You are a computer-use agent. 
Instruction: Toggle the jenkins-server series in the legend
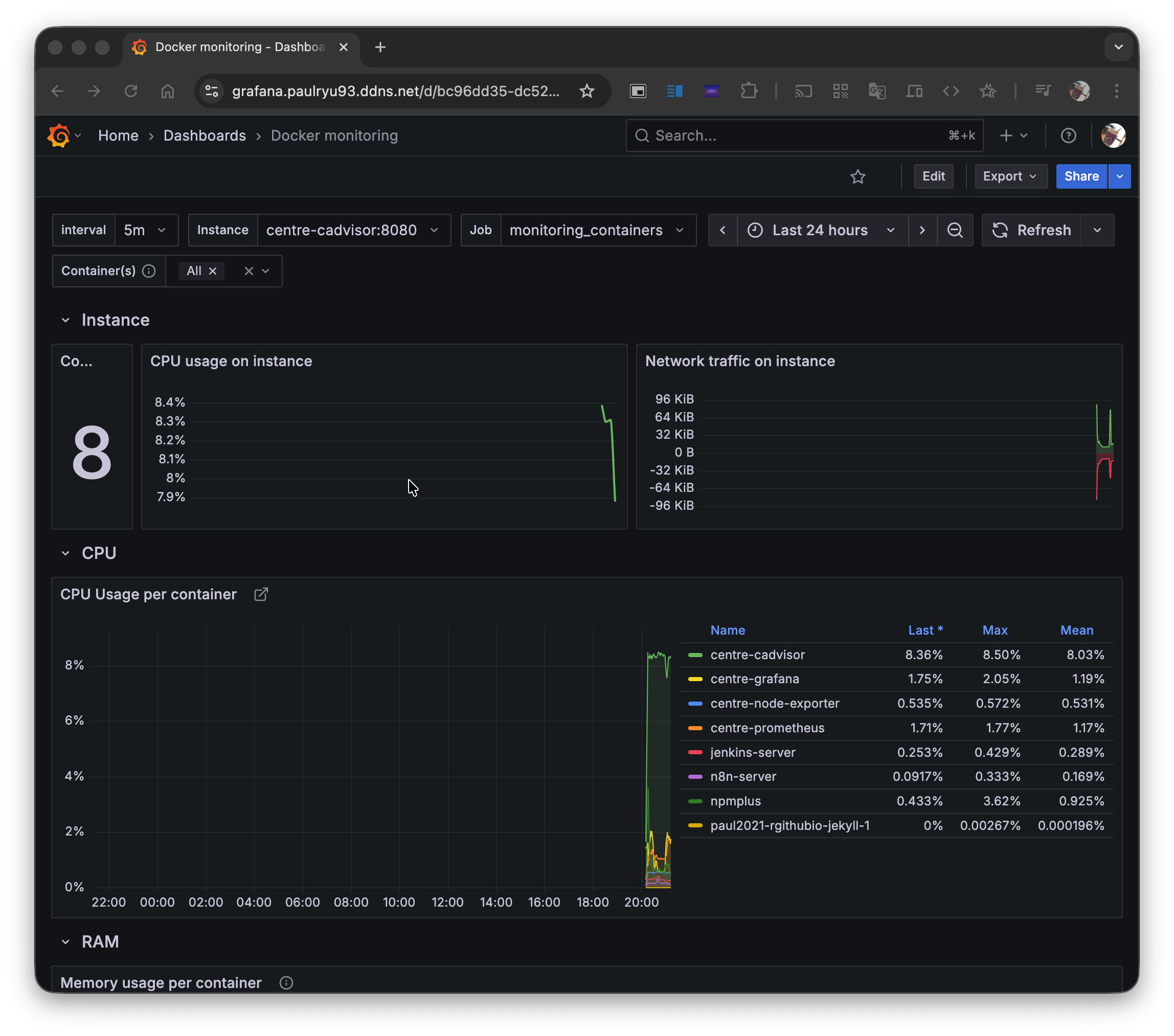tap(753, 752)
